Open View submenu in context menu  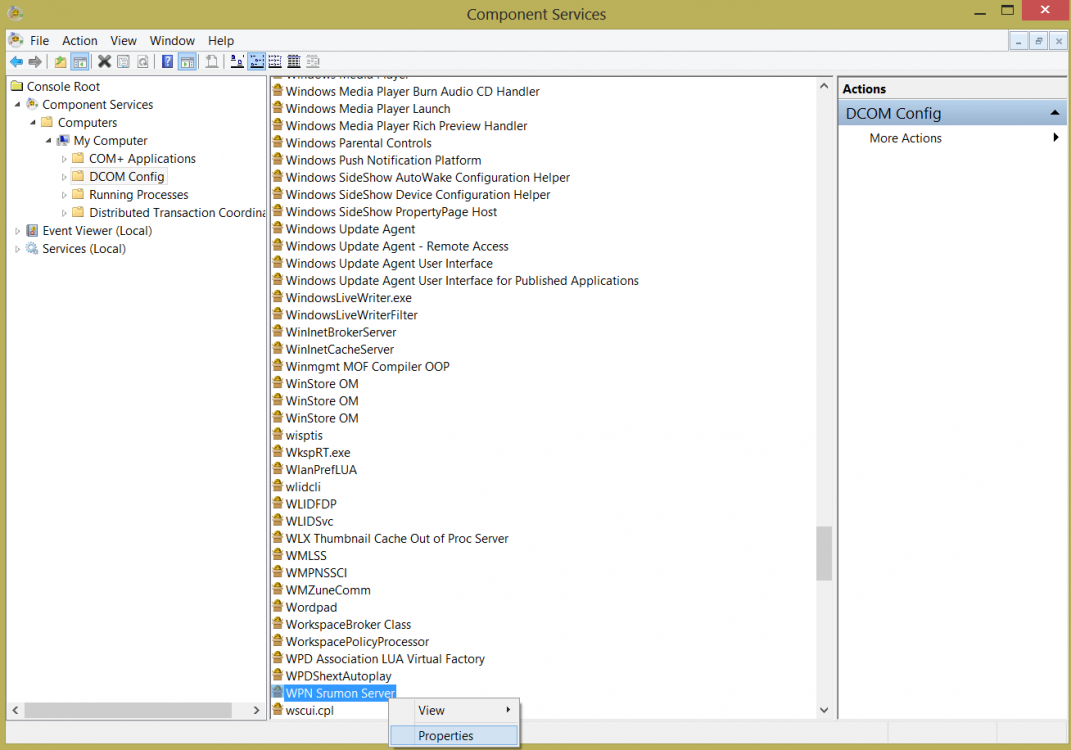pyautogui.click(x=454, y=710)
